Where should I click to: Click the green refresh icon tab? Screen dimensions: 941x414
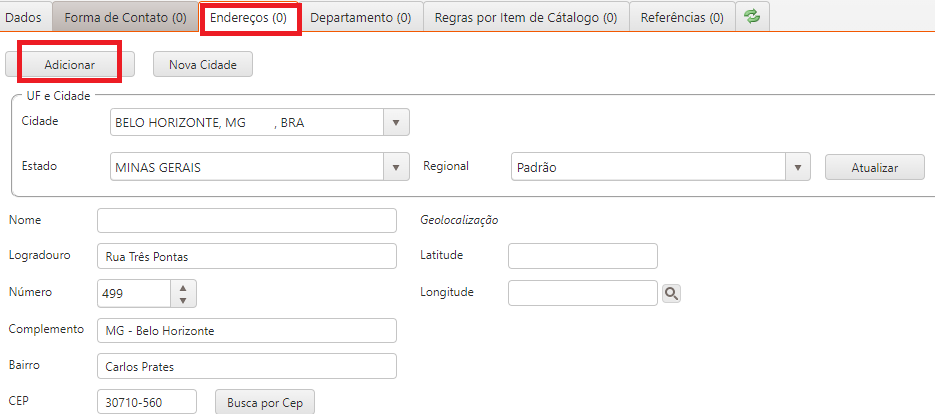point(751,17)
